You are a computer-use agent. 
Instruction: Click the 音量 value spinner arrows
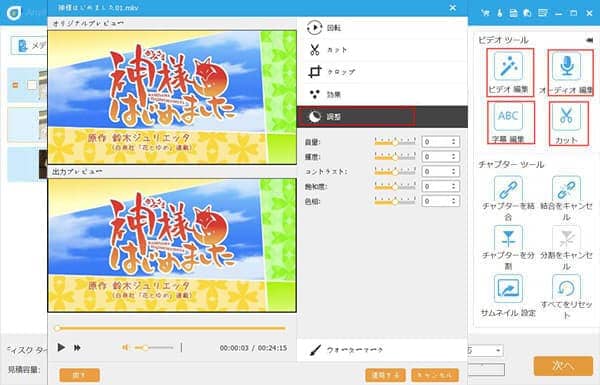453,142
